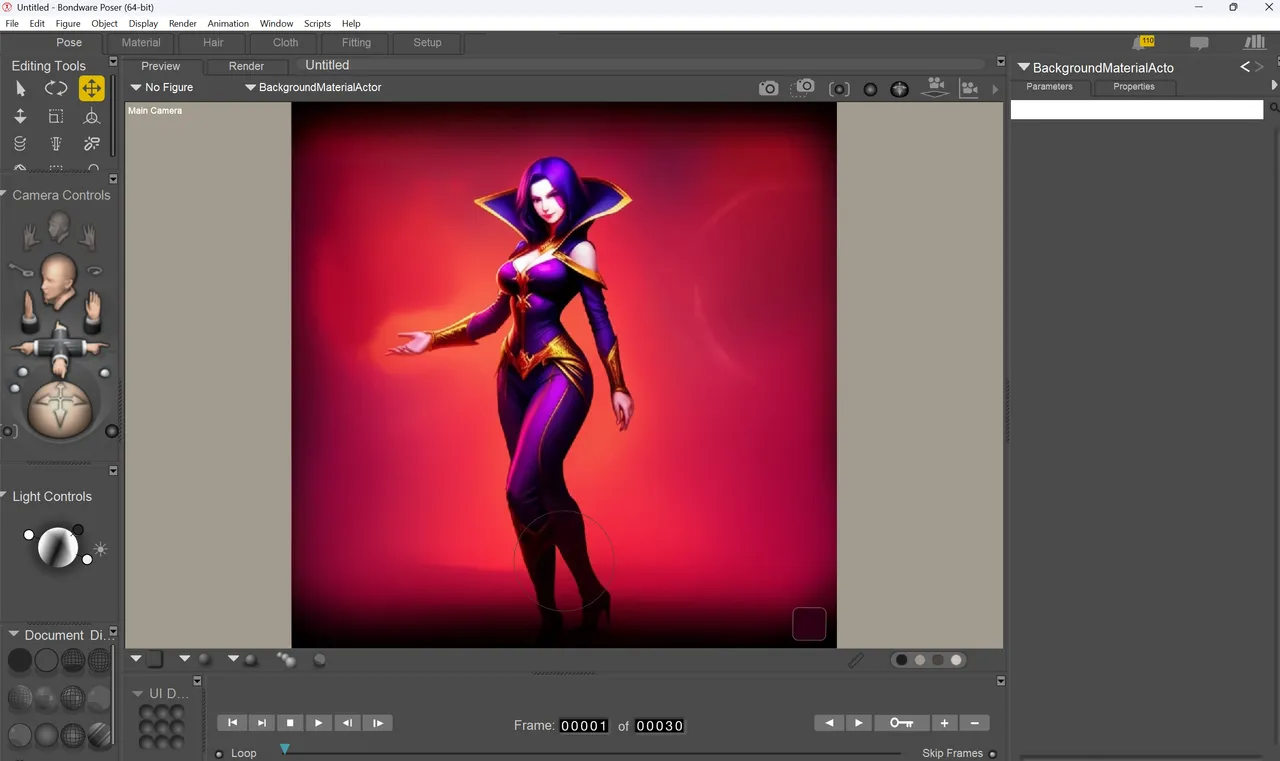The height and width of the screenshot is (761, 1280).
Task: Click the chat bubble icon
Action: [1199, 43]
